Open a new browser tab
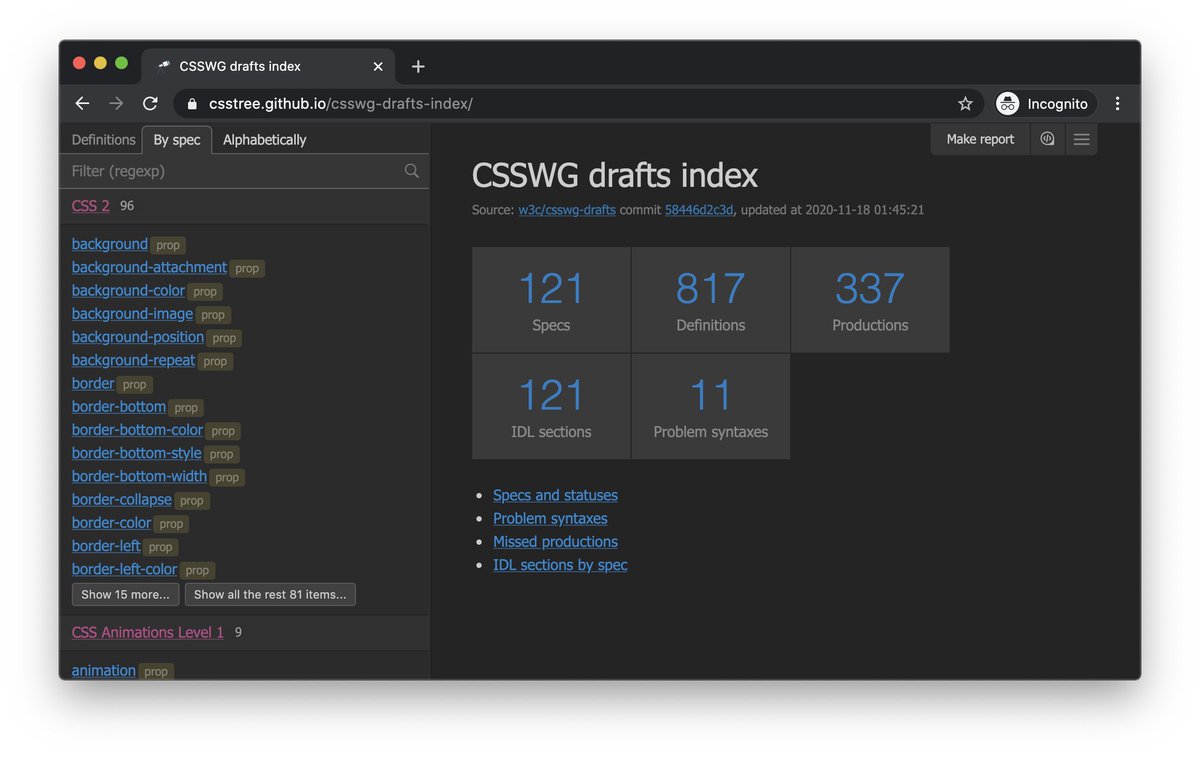This screenshot has height=758, width=1200. pos(418,66)
